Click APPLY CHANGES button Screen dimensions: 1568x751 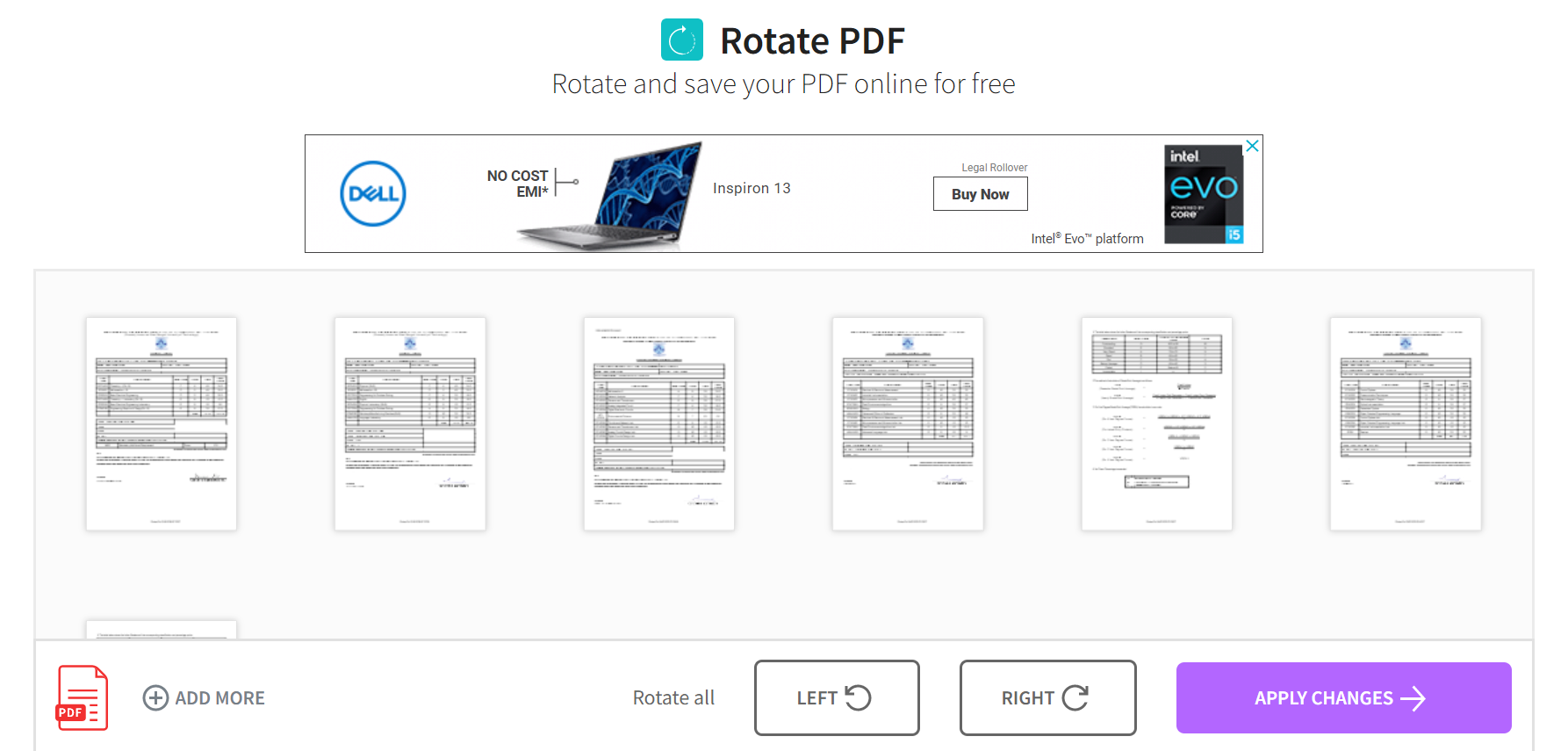[x=1343, y=697]
